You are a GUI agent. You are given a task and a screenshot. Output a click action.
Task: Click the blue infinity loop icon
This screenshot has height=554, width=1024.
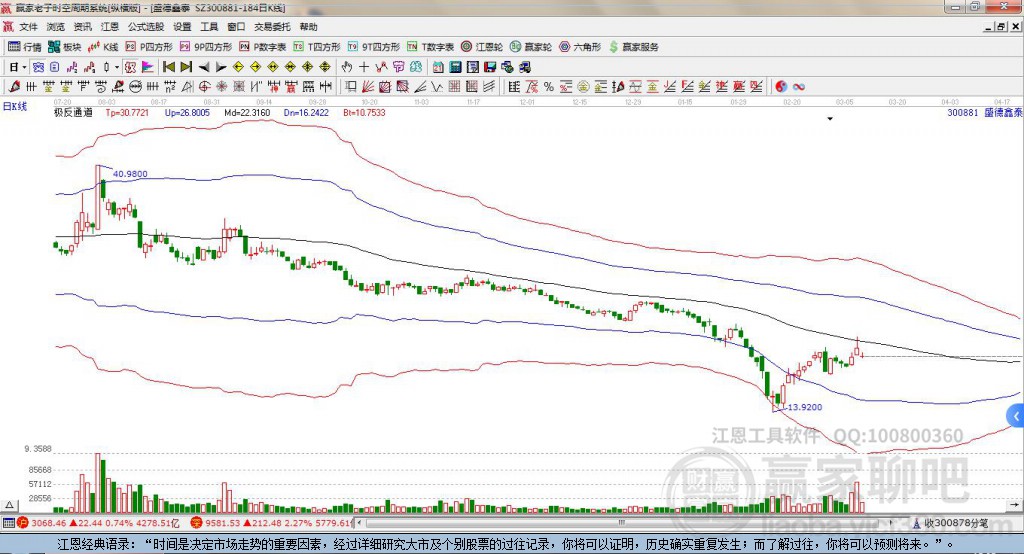[799, 86]
